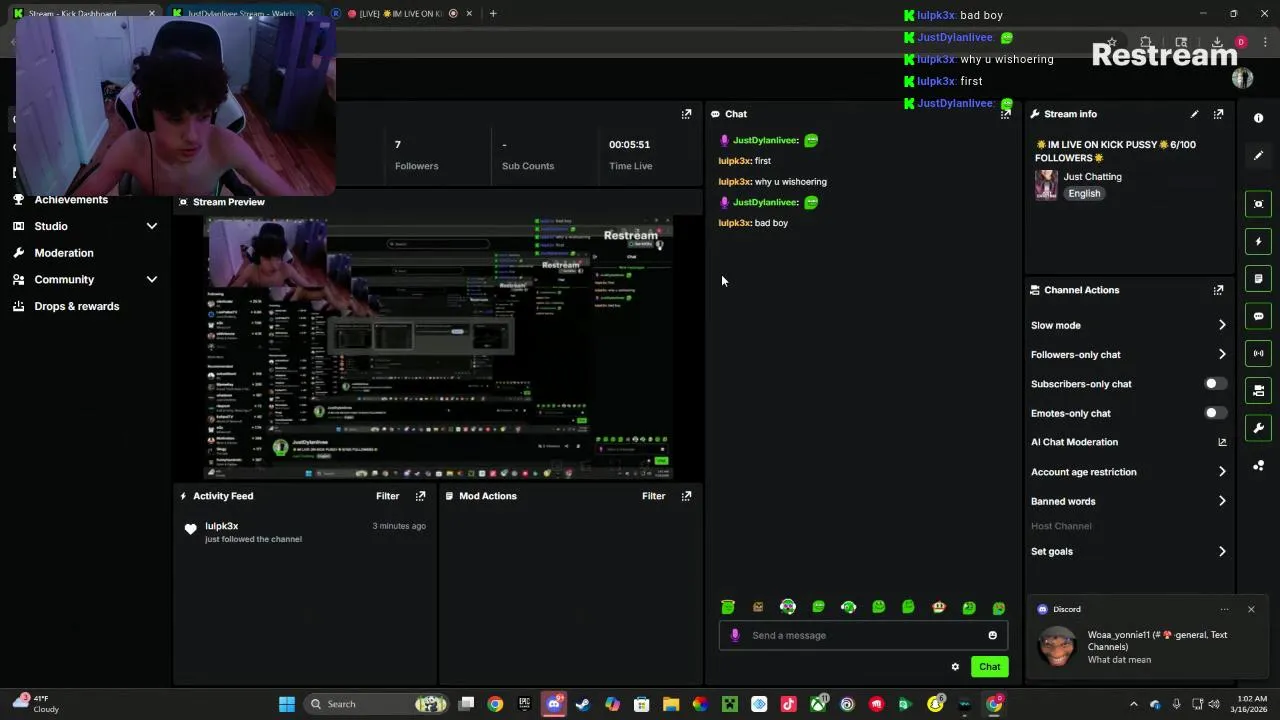Open the clock showing 1:02 AM

[x=1250, y=704]
